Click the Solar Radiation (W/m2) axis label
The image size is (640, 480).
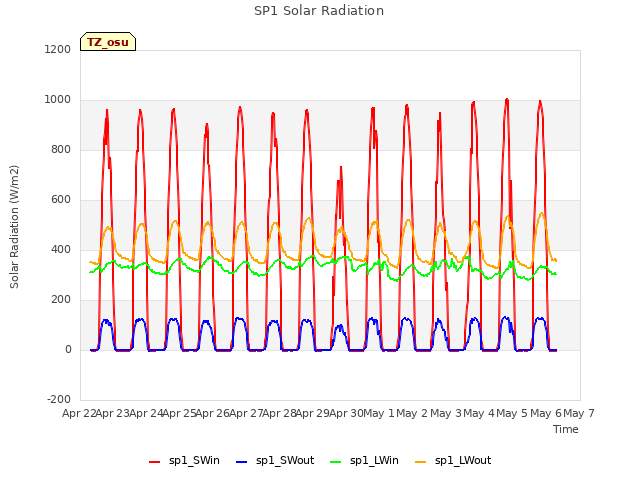pos(14,227)
